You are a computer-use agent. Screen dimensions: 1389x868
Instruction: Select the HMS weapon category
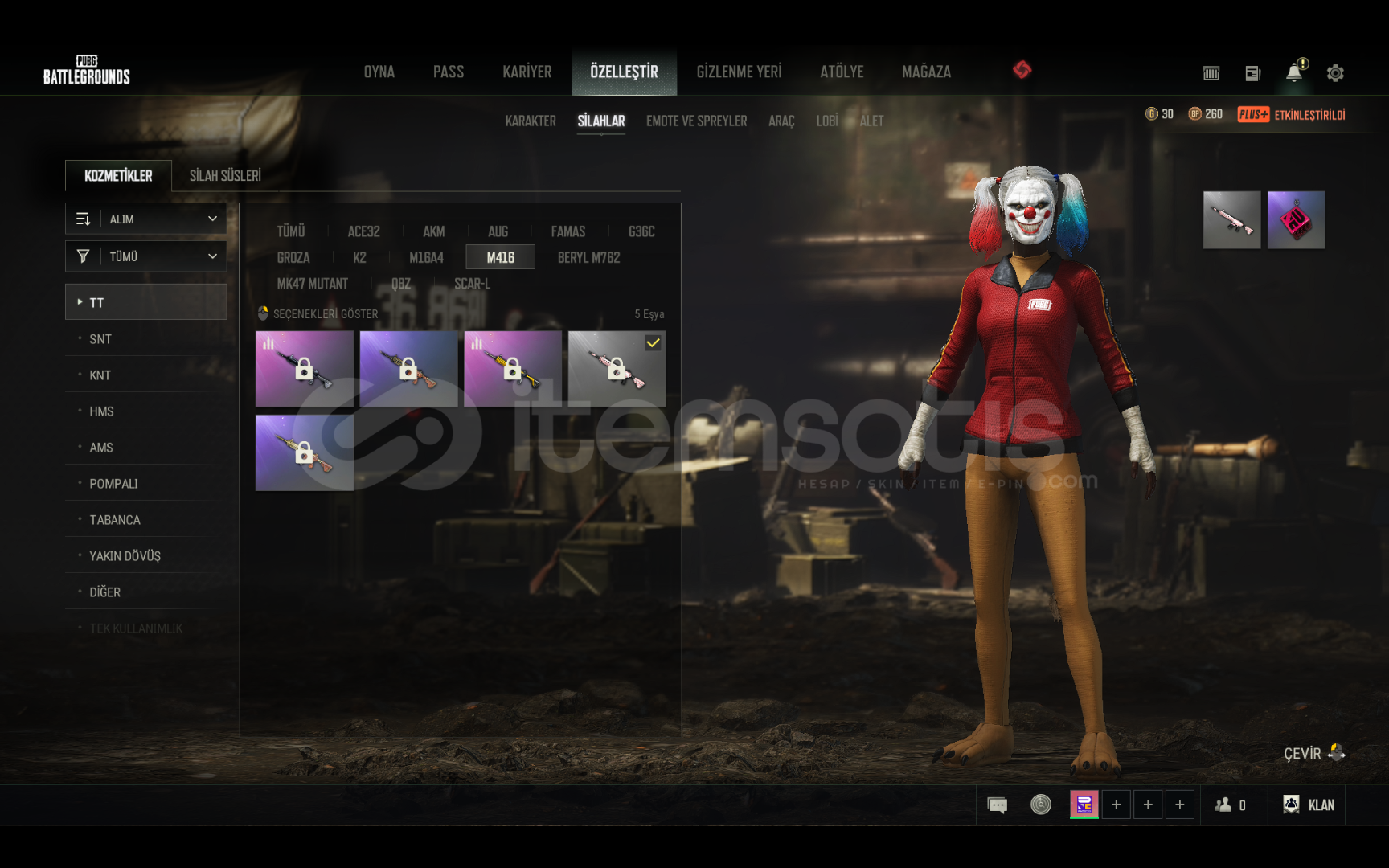[x=145, y=411]
